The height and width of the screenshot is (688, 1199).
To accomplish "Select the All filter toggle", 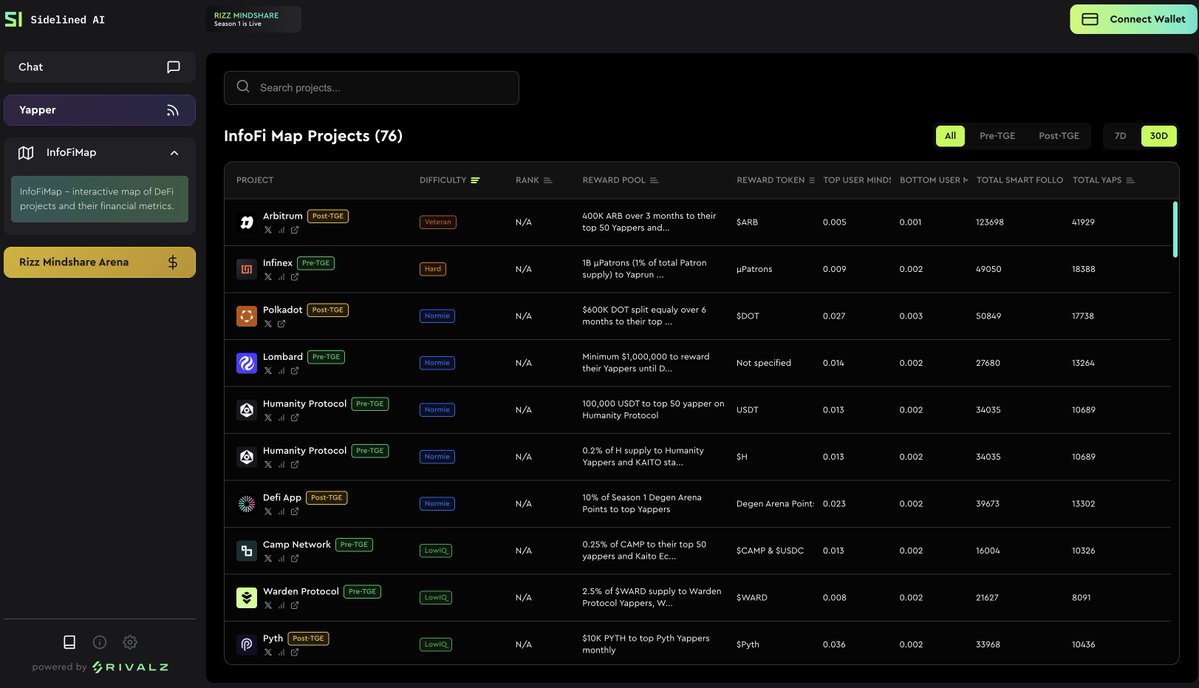I will tap(950, 136).
